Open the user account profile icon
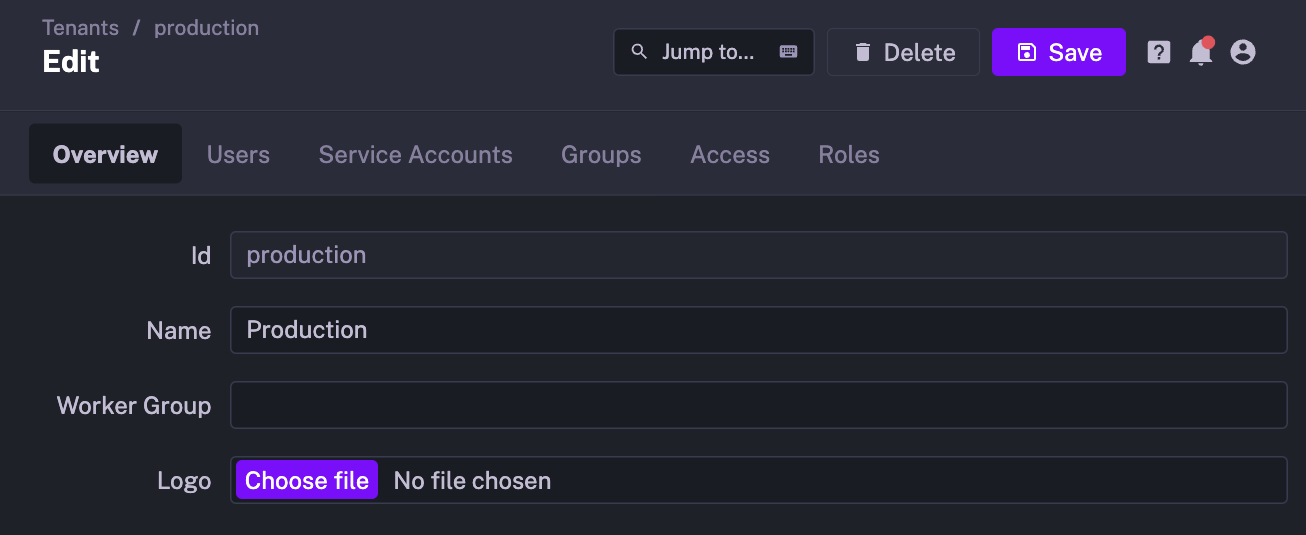Image resolution: width=1306 pixels, height=535 pixels. coord(1242,52)
